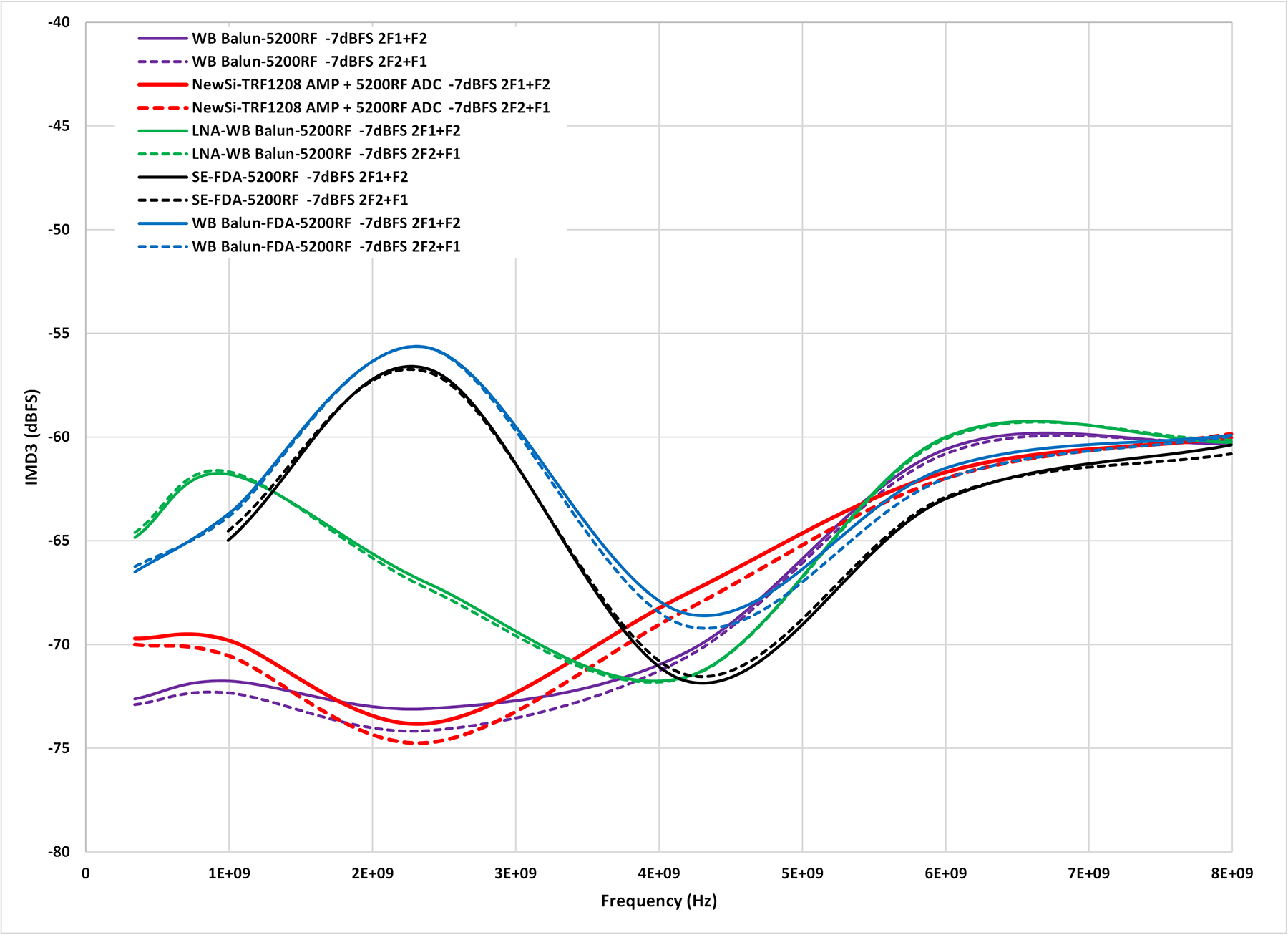Click the 0 tick label on x-axis
Image resolution: width=1288 pixels, height=935 pixels.
pyautogui.click(x=86, y=873)
